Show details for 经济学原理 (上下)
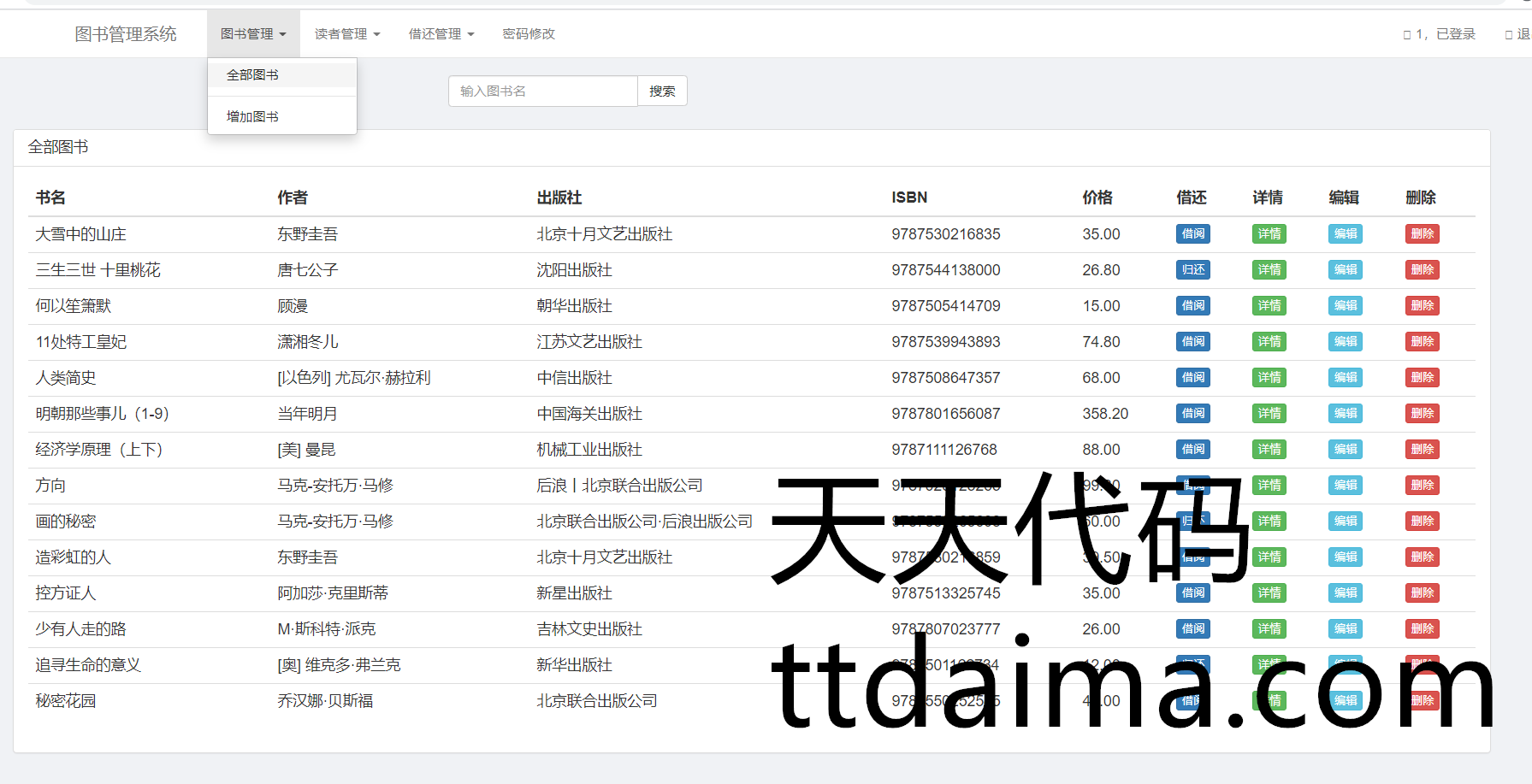Screen dimensions: 1532x784 pos(1269,450)
